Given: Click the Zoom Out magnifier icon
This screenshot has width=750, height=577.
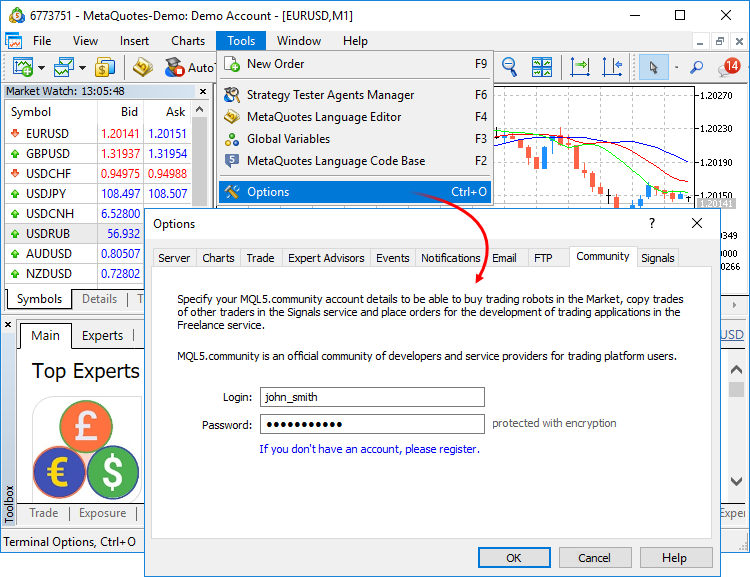Looking at the screenshot, I should pyautogui.click(x=509, y=67).
